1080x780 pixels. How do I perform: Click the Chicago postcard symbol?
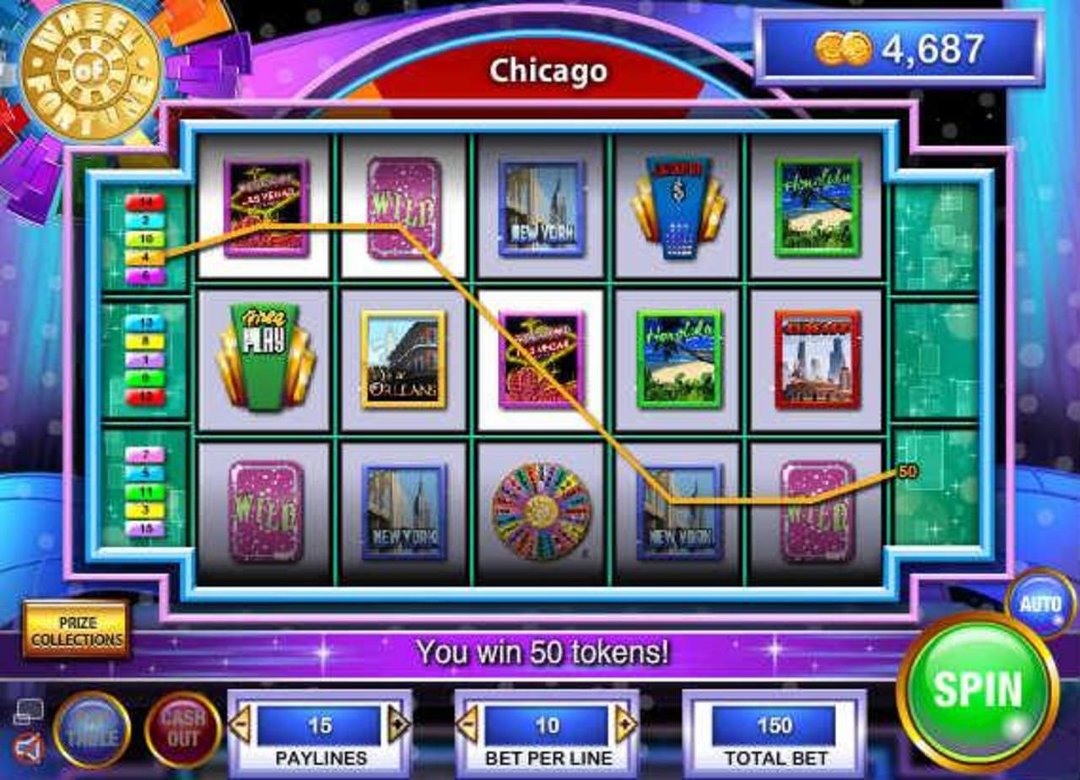point(817,359)
